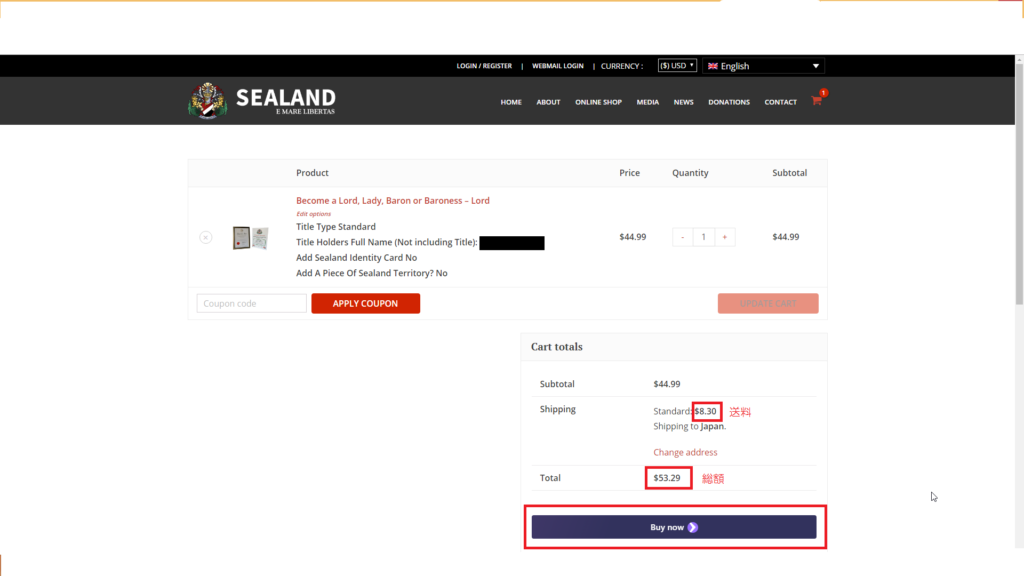This screenshot has height=576, width=1024.
Task: Open the Login / Register link
Action: tap(484, 66)
